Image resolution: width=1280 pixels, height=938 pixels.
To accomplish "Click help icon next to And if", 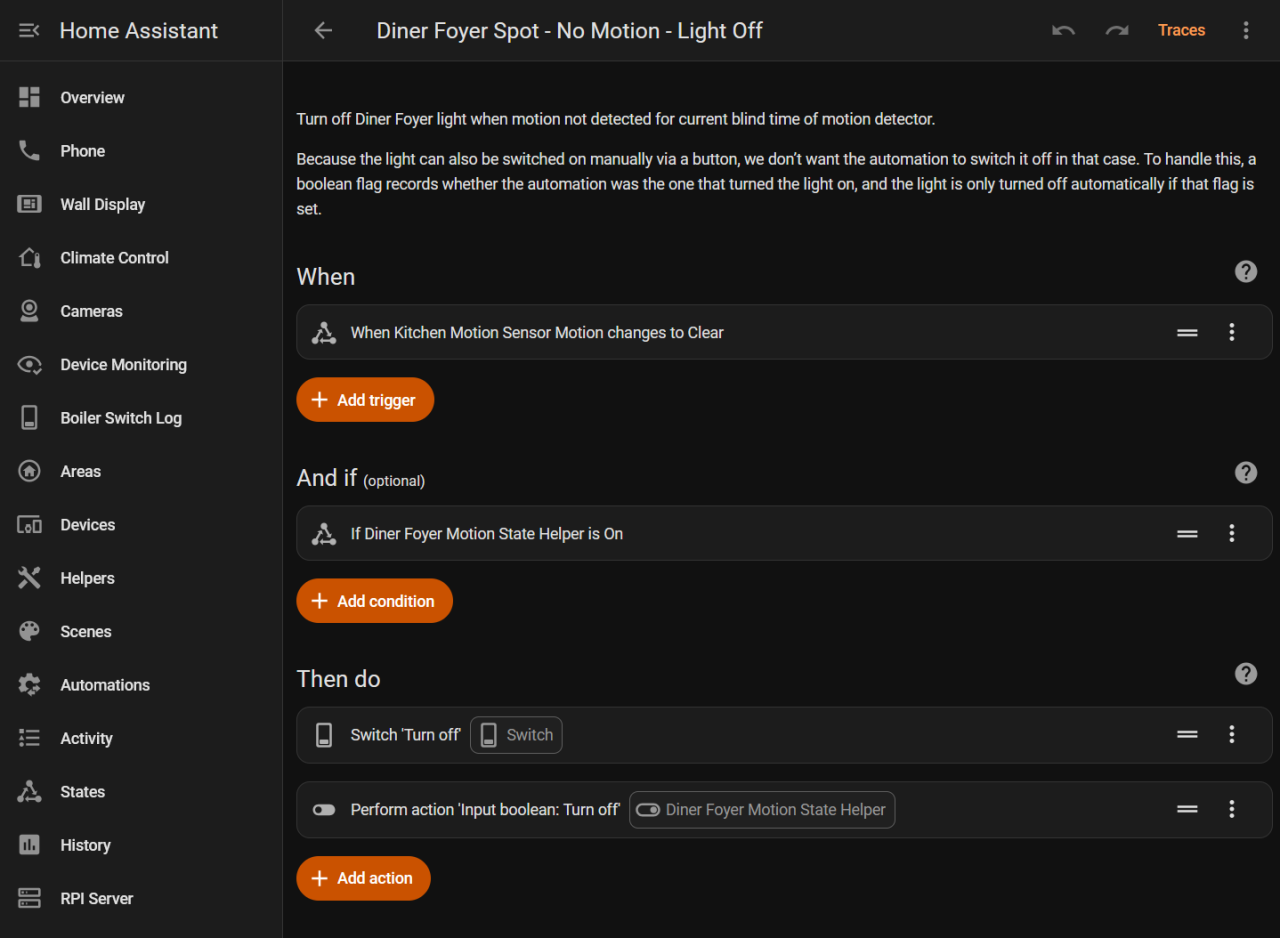I will pos(1245,473).
